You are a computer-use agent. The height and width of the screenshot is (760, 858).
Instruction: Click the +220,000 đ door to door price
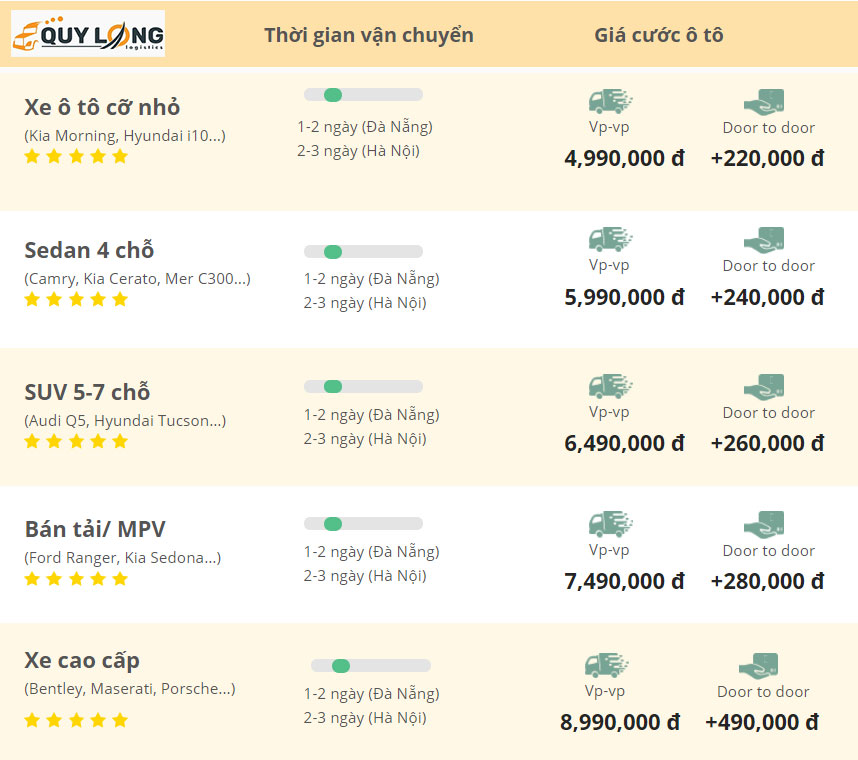tap(767, 158)
